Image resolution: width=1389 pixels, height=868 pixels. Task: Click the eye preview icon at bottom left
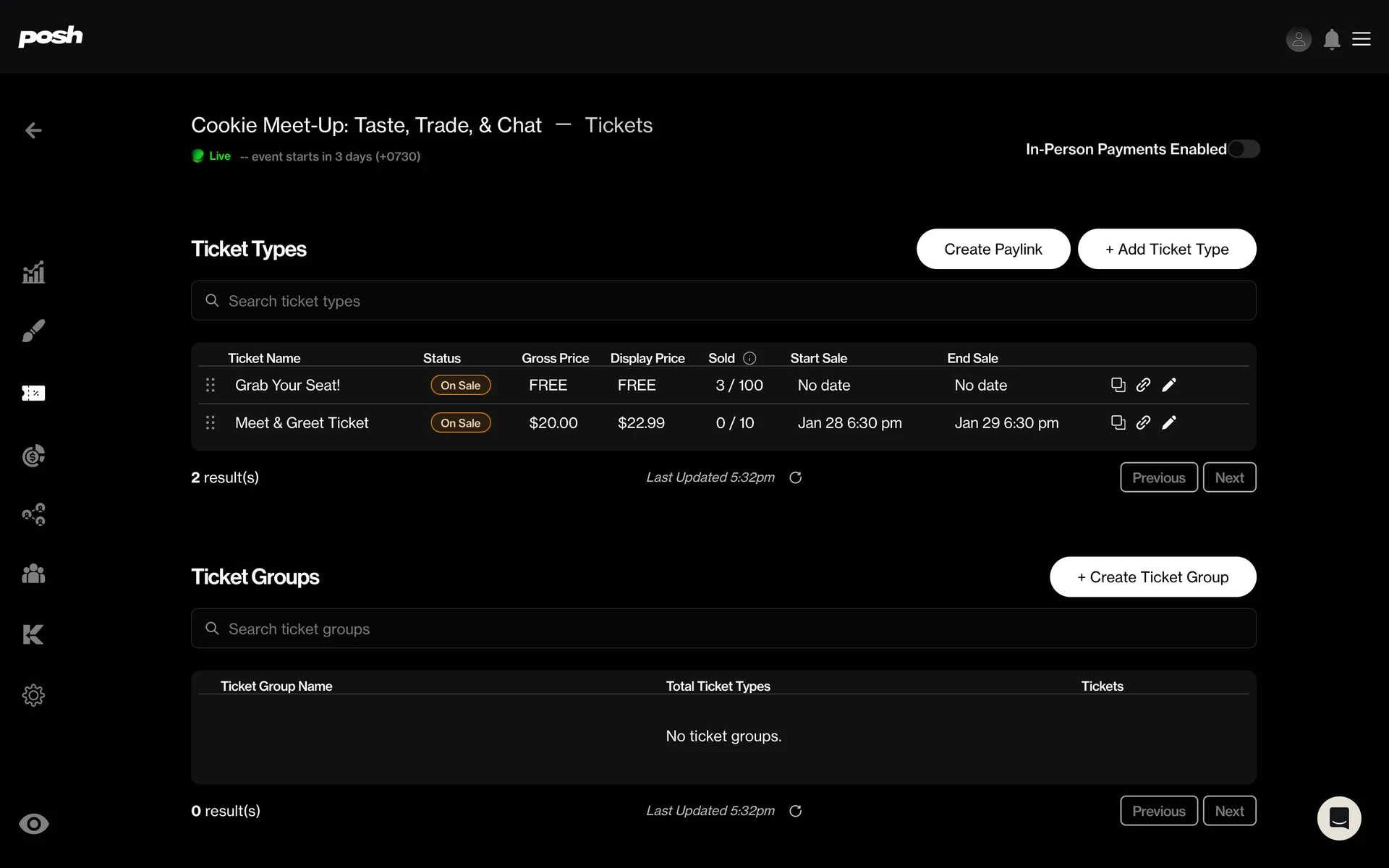33,824
